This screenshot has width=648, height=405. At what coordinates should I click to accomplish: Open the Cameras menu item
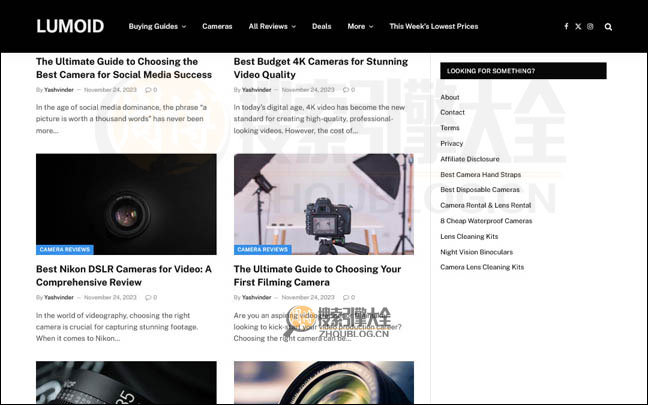click(x=217, y=26)
